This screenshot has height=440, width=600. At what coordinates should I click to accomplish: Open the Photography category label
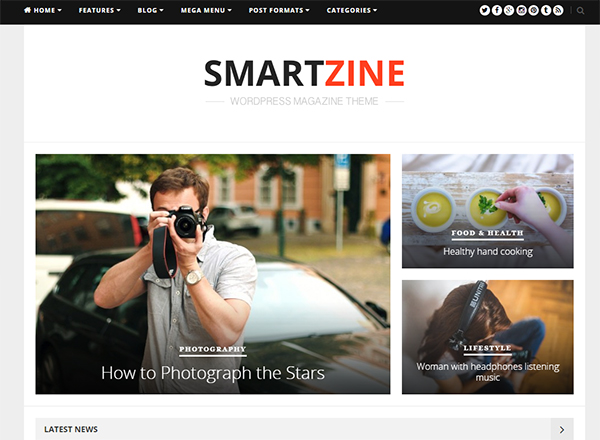point(213,349)
